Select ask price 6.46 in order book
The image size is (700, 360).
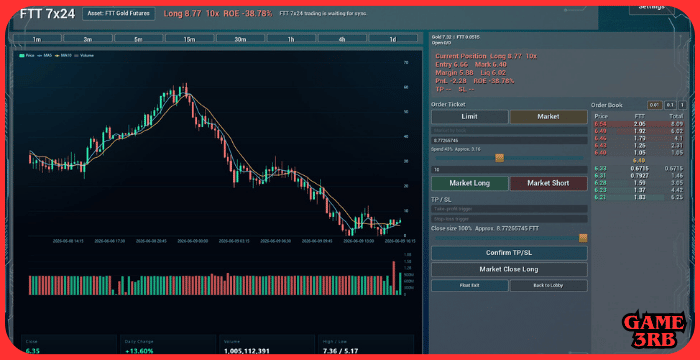coord(600,138)
